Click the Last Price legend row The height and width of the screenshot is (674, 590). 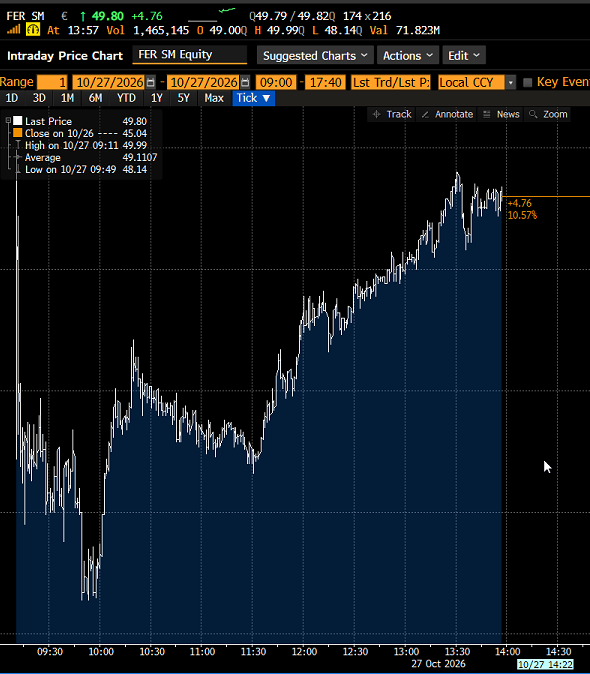coord(82,121)
